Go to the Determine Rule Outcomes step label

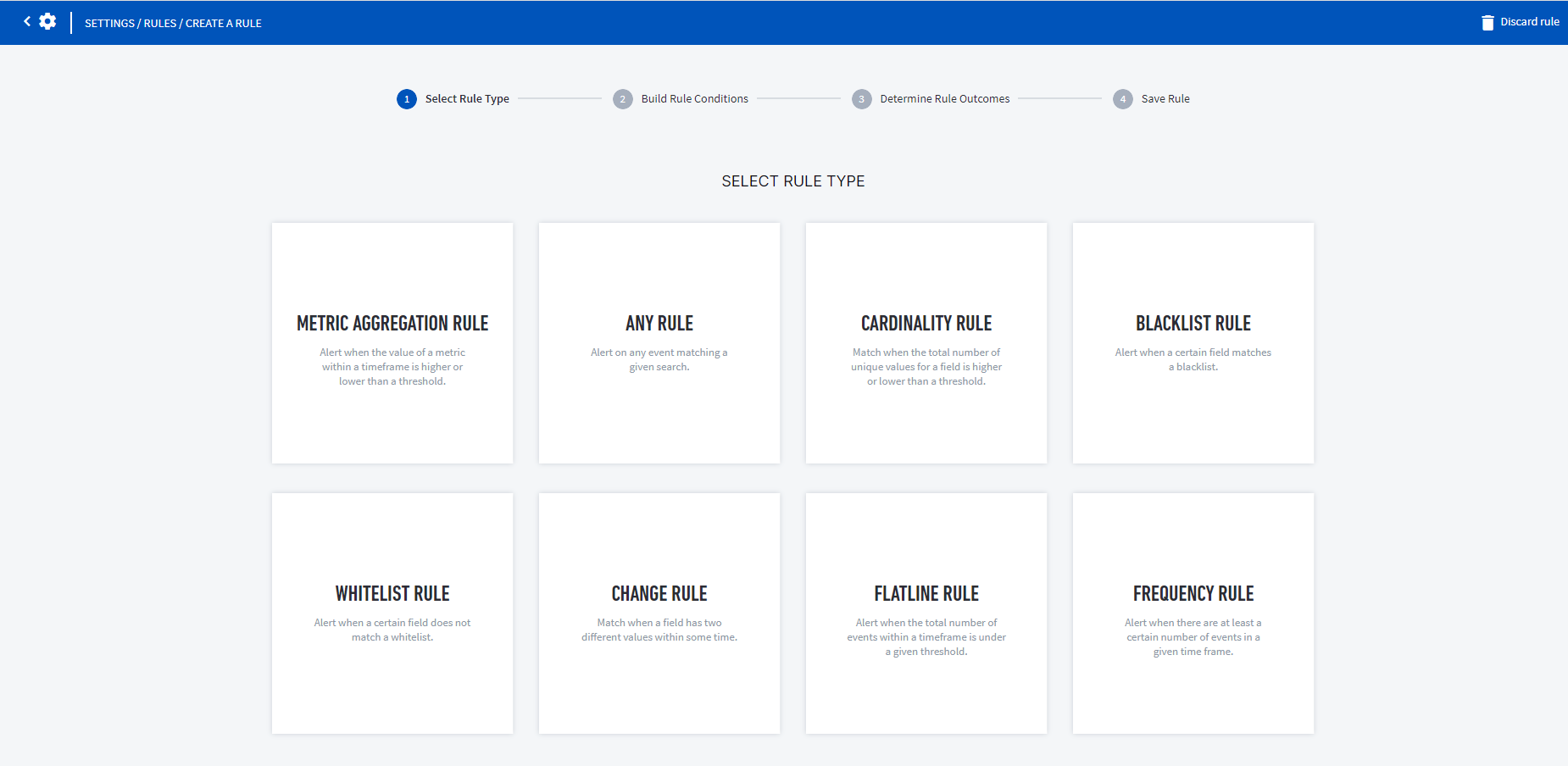pyautogui.click(x=945, y=99)
